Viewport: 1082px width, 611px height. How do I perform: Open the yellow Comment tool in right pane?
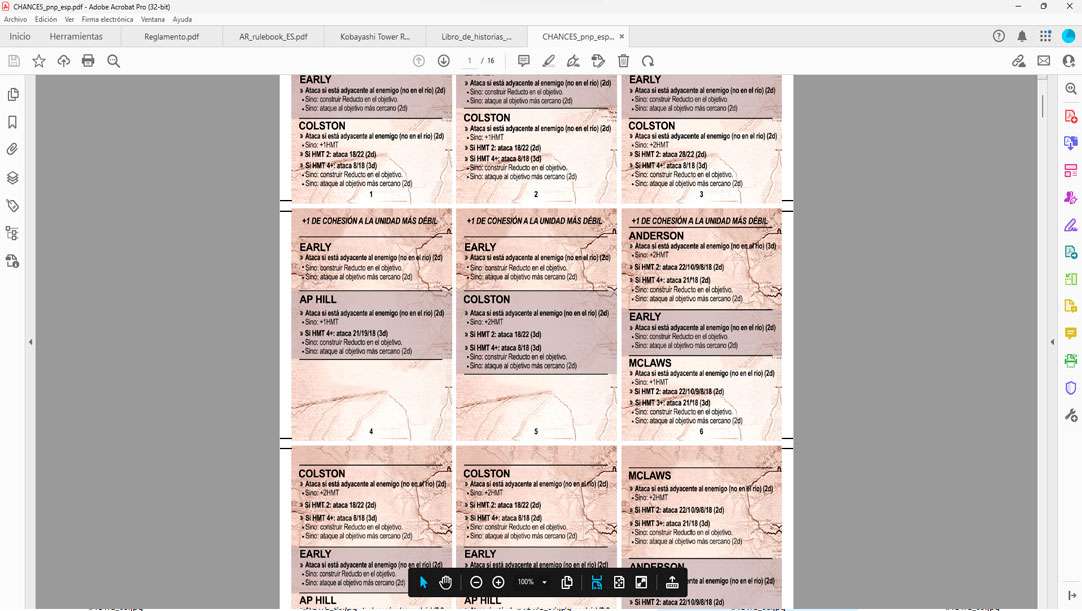click(x=1070, y=333)
